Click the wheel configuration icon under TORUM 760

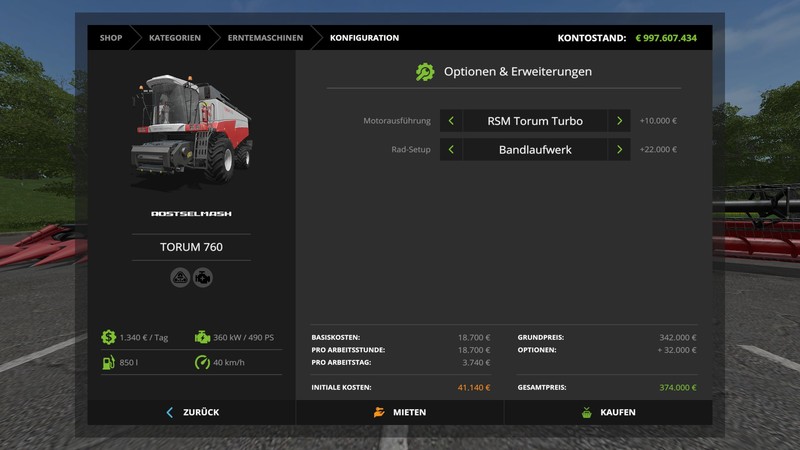[x=181, y=278]
